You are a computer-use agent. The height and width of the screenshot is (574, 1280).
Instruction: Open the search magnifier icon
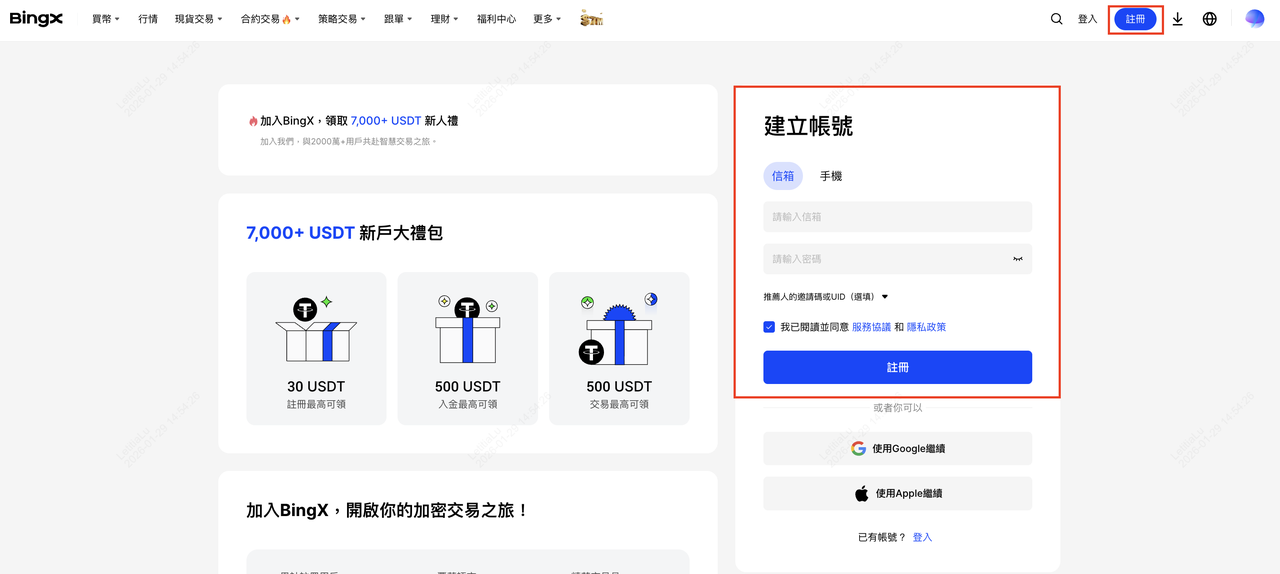pyautogui.click(x=1056, y=19)
